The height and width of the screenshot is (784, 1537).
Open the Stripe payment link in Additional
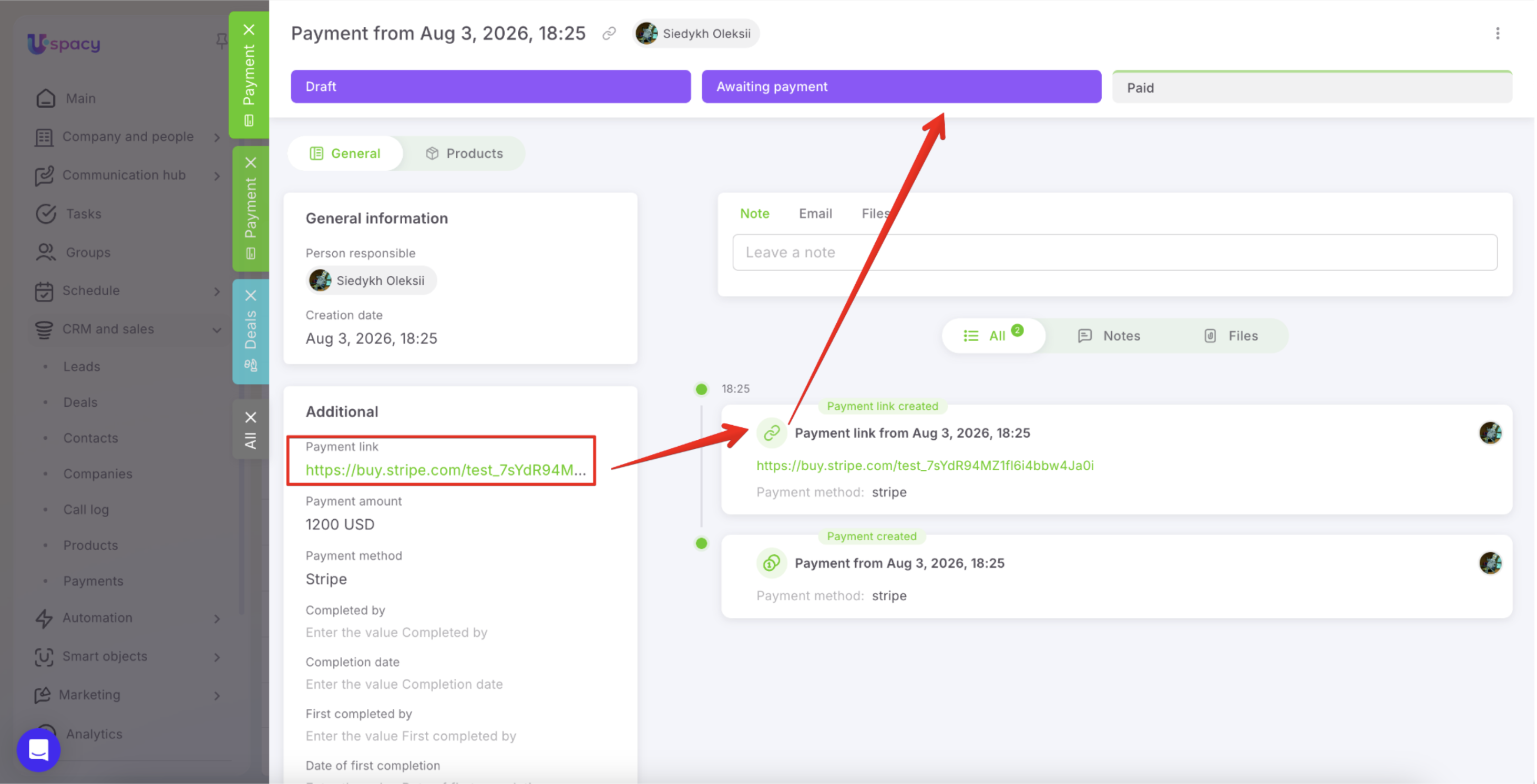click(446, 470)
